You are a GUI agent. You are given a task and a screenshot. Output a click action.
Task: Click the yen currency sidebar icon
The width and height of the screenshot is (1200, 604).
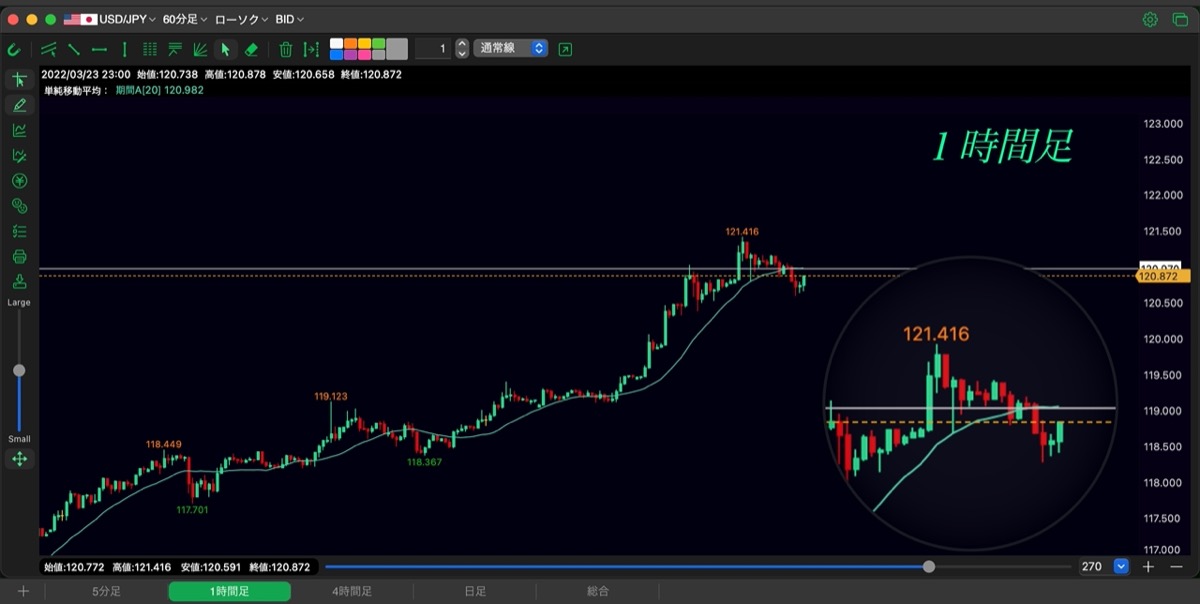click(19, 181)
